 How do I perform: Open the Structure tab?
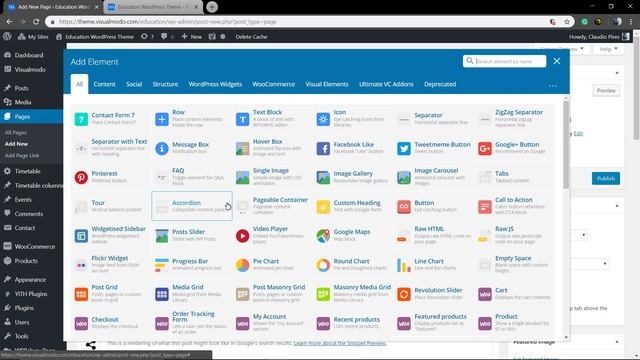click(x=165, y=84)
